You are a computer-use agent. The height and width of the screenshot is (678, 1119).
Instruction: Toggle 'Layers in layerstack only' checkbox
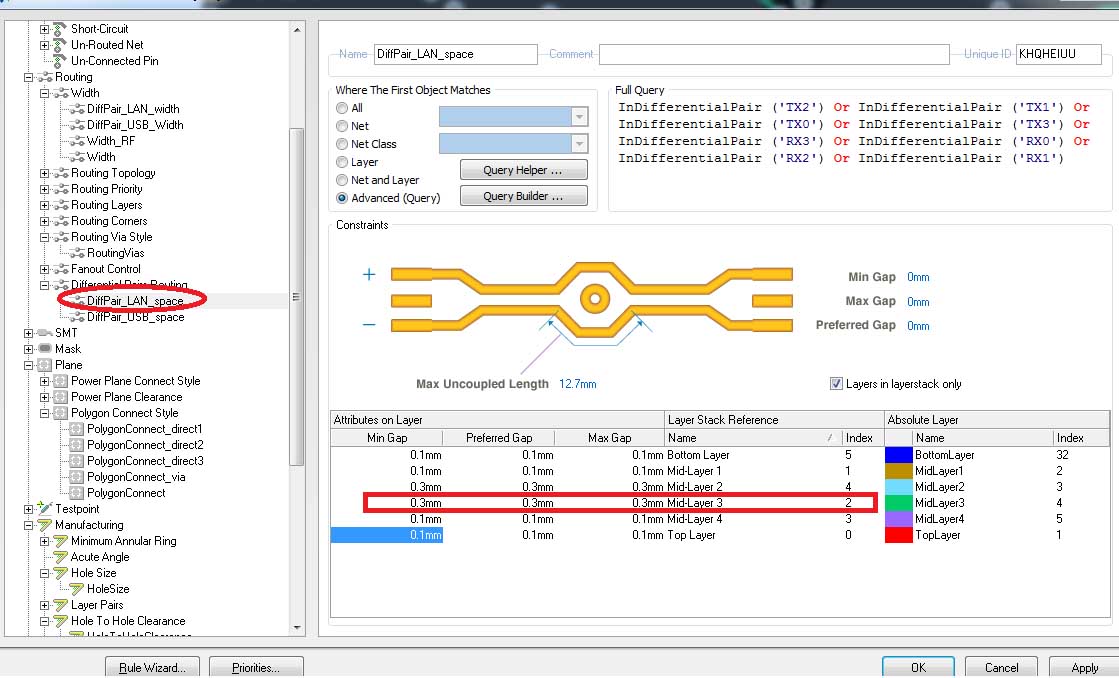click(x=836, y=384)
